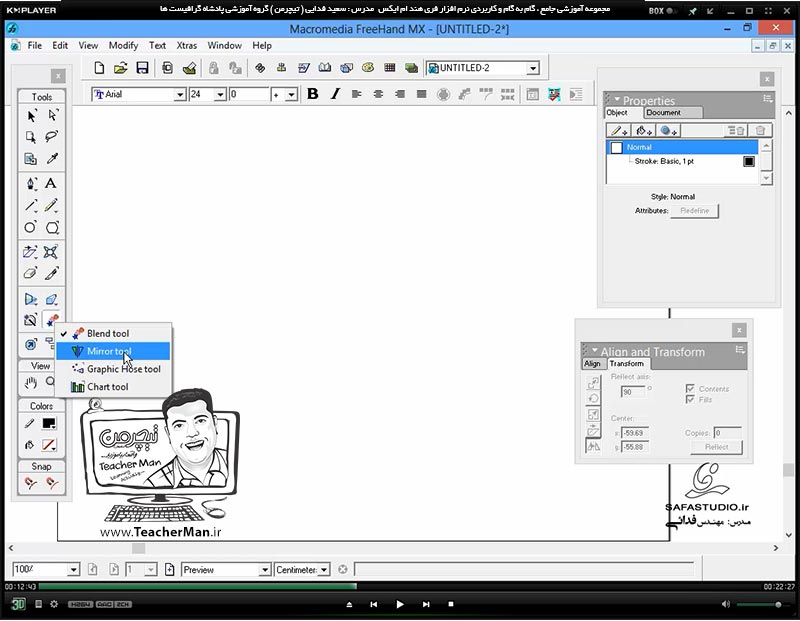Select the Knife tool
The width and height of the screenshot is (800, 621).
(x=51, y=274)
